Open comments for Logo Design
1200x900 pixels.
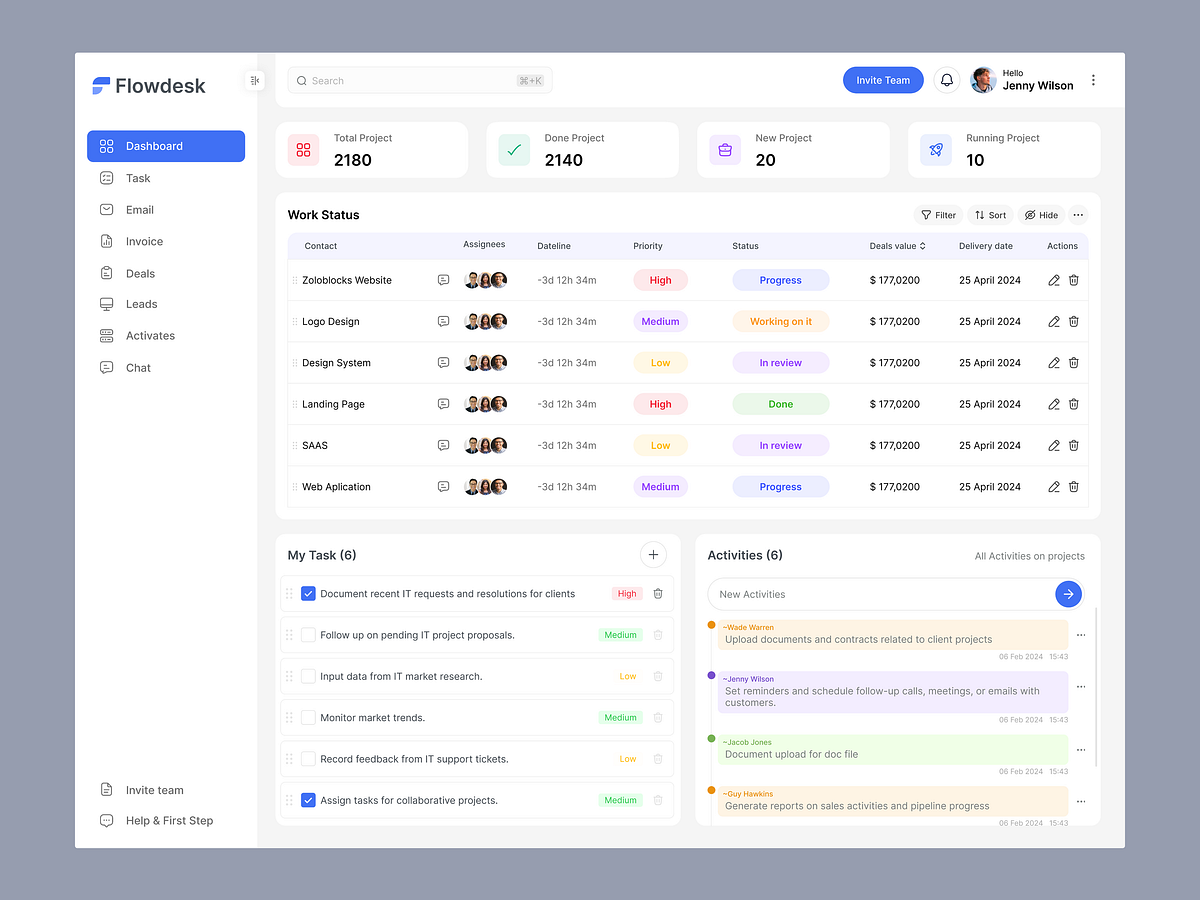(443, 322)
